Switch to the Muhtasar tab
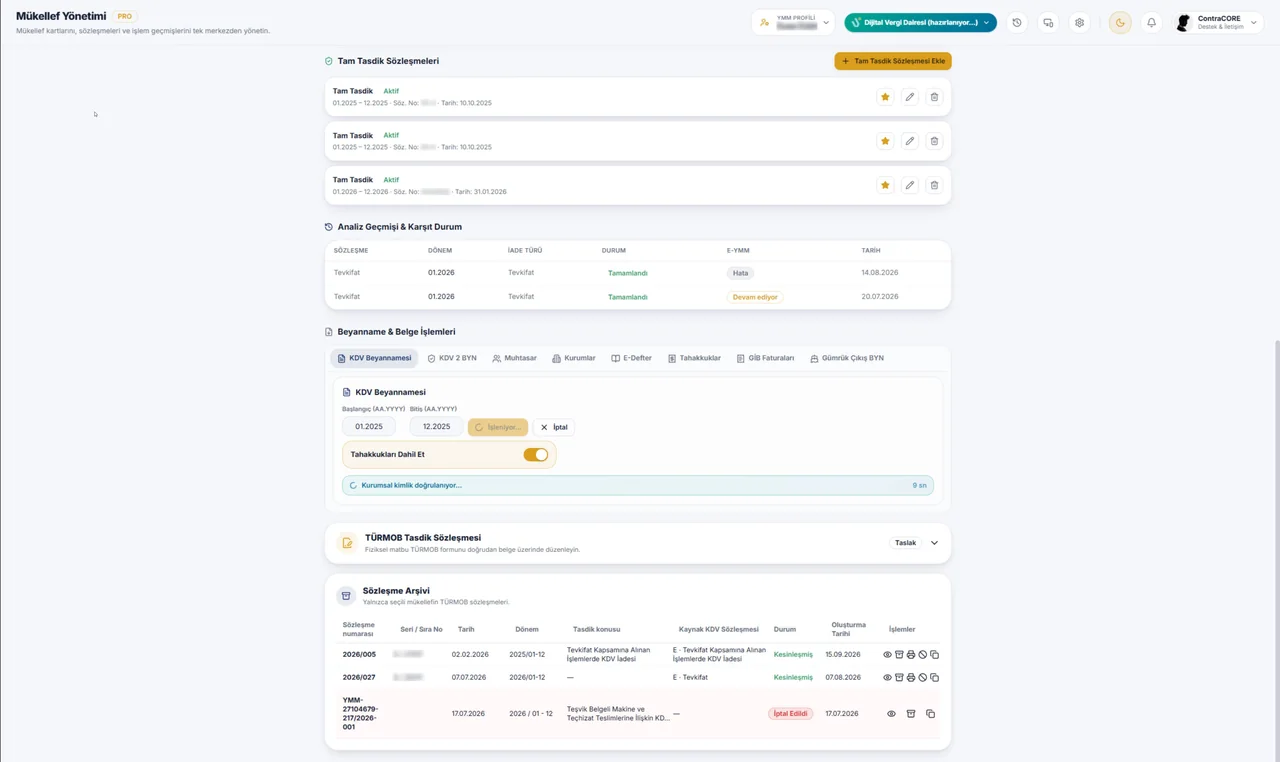This screenshot has width=1280, height=762. [x=514, y=358]
